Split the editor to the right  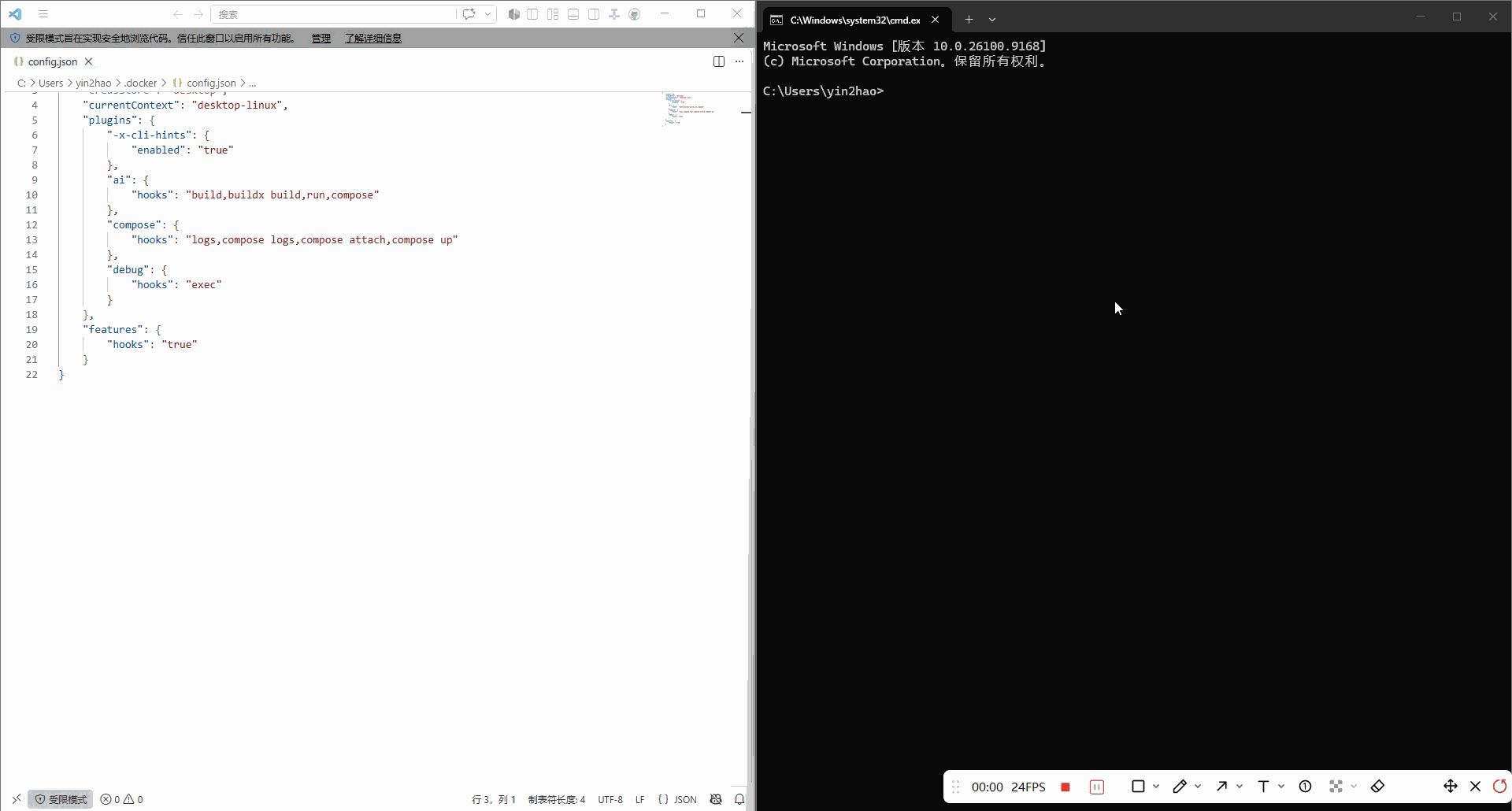coord(719,61)
